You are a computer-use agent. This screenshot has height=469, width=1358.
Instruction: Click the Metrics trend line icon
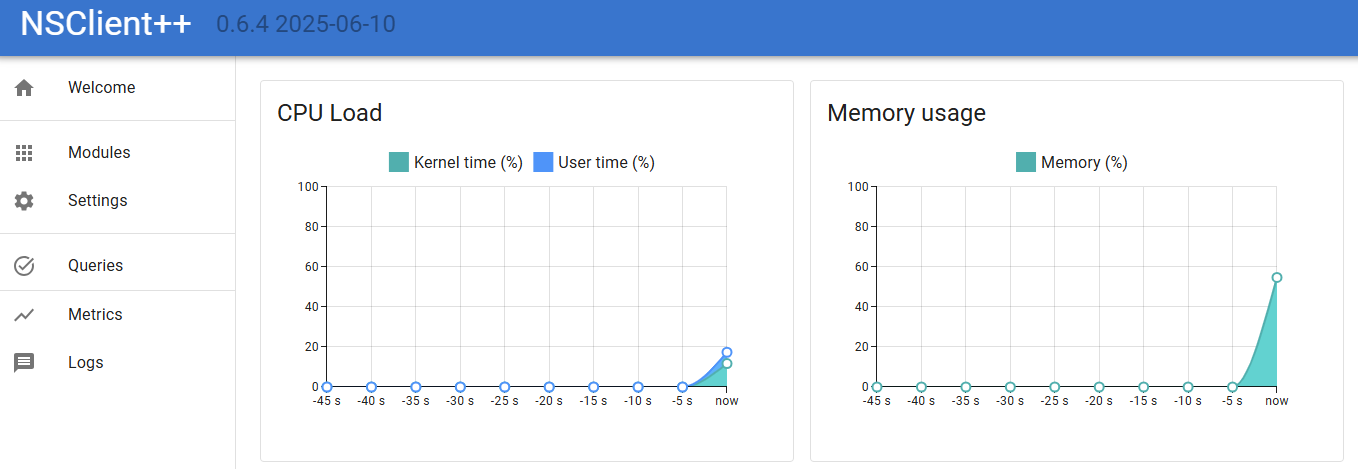coord(24,315)
